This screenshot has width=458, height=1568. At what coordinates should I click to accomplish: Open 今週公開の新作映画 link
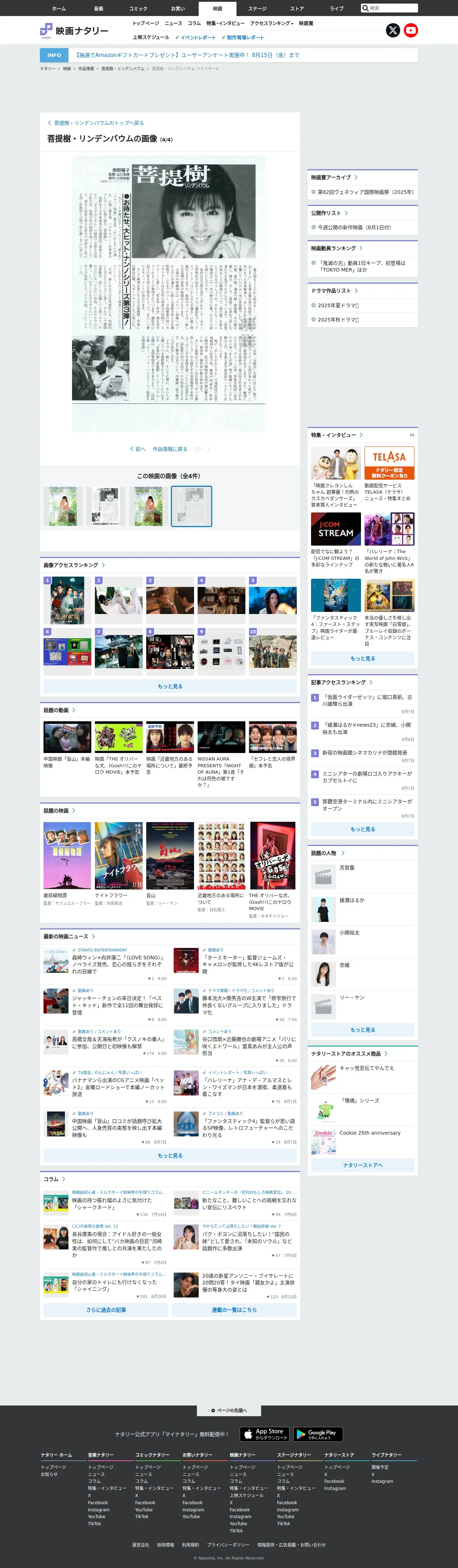[x=355, y=228]
